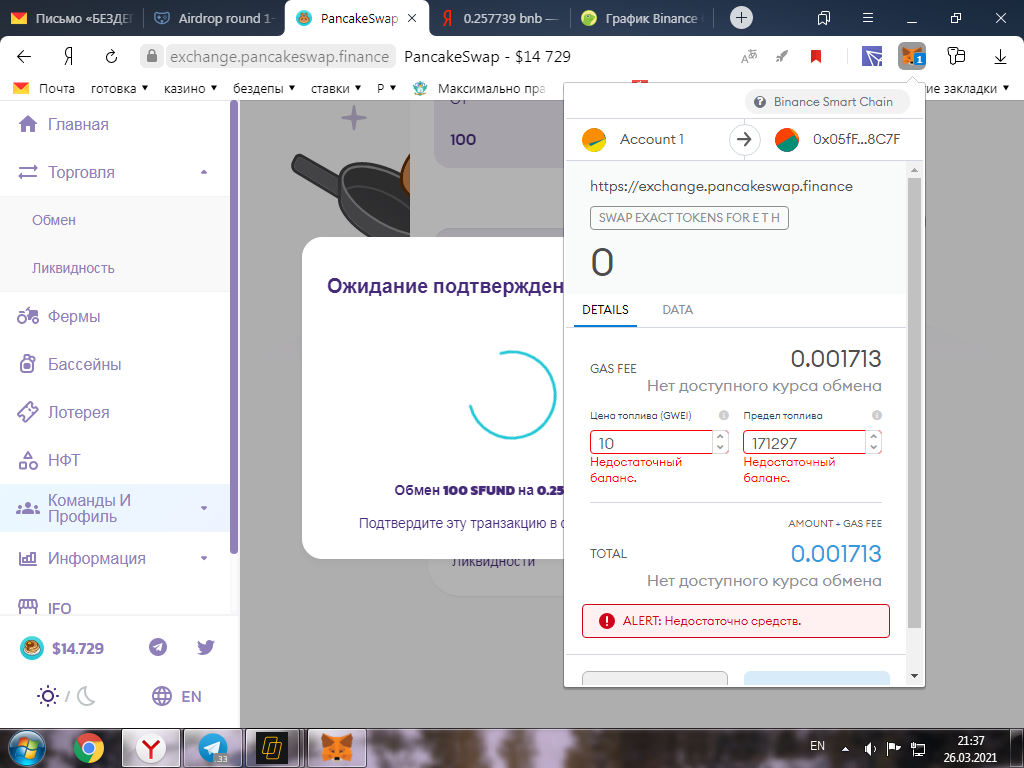This screenshot has width=1024, height=768.
Task: Click info icon next to gas price
Action: (724, 415)
